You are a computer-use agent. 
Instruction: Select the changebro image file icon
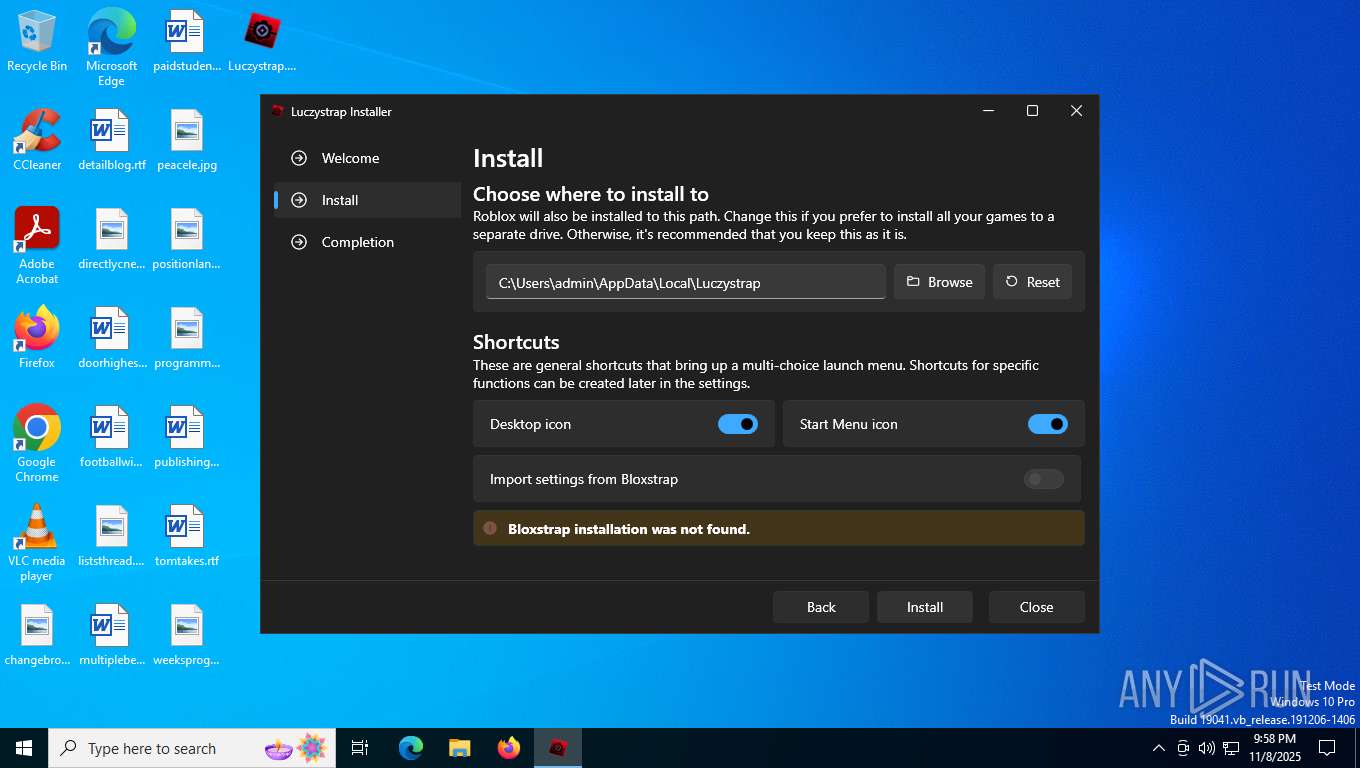pyautogui.click(x=37, y=635)
